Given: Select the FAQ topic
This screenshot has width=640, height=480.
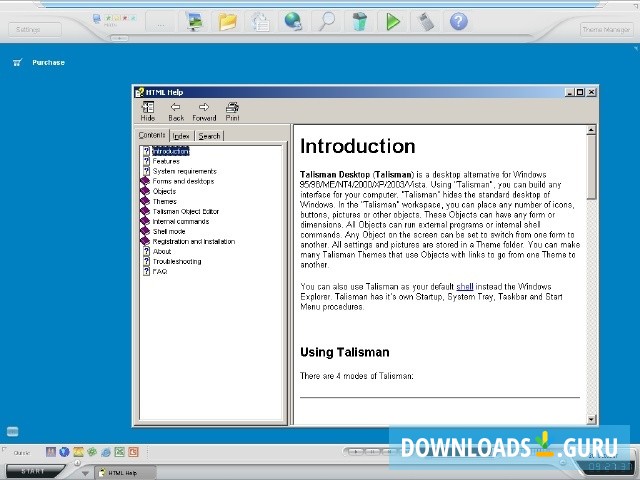Looking at the screenshot, I should coord(160,271).
